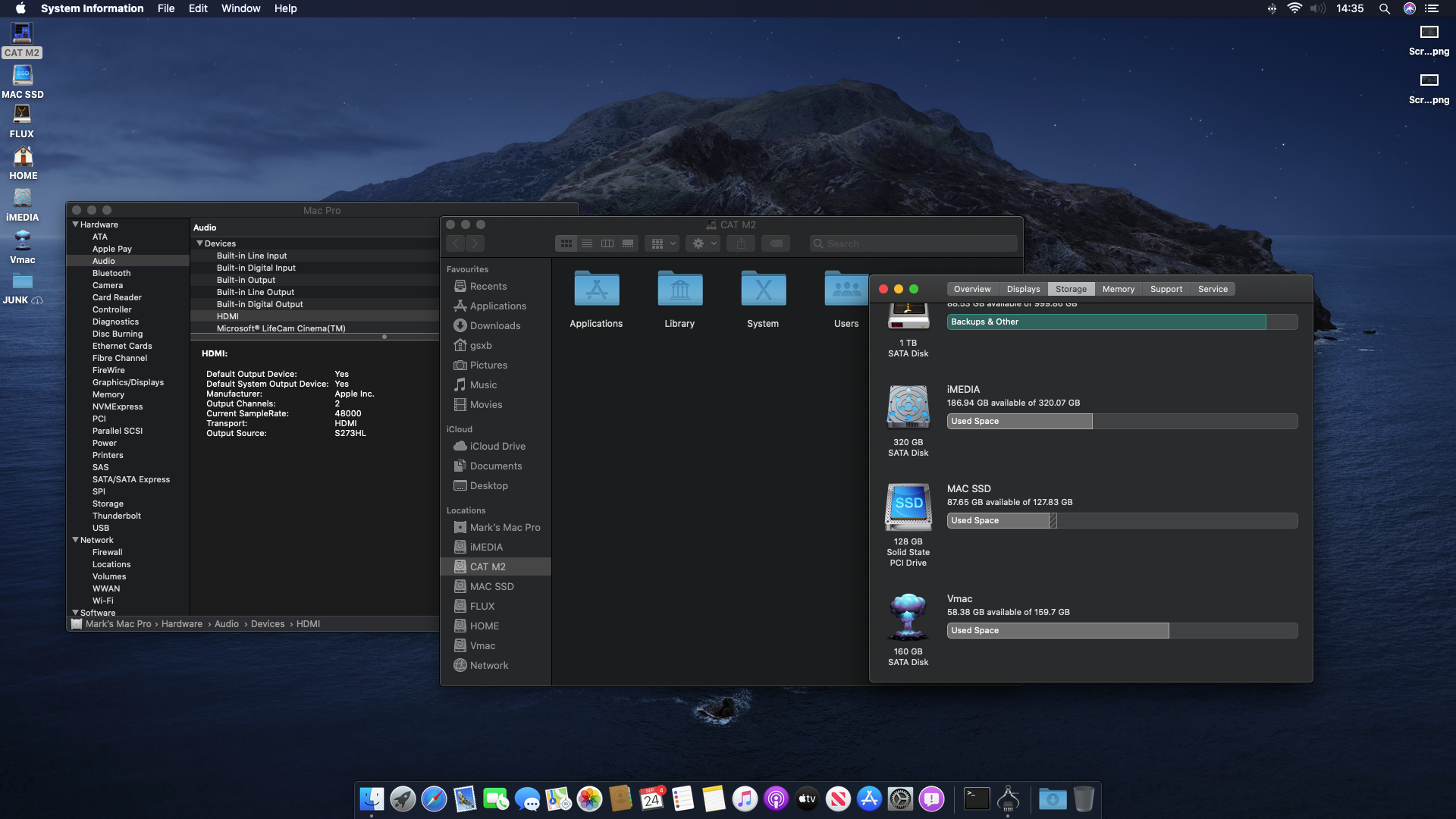The height and width of the screenshot is (819, 1456).
Task: Open Terminal from the dock
Action: coord(977,799)
